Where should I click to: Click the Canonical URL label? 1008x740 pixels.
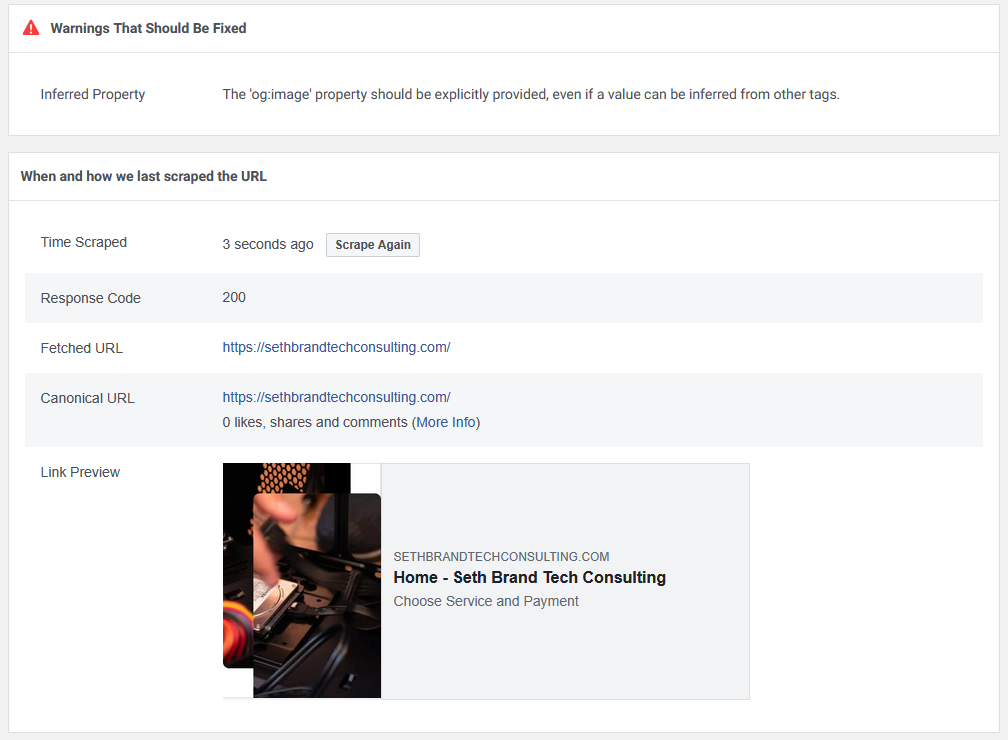point(87,399)
